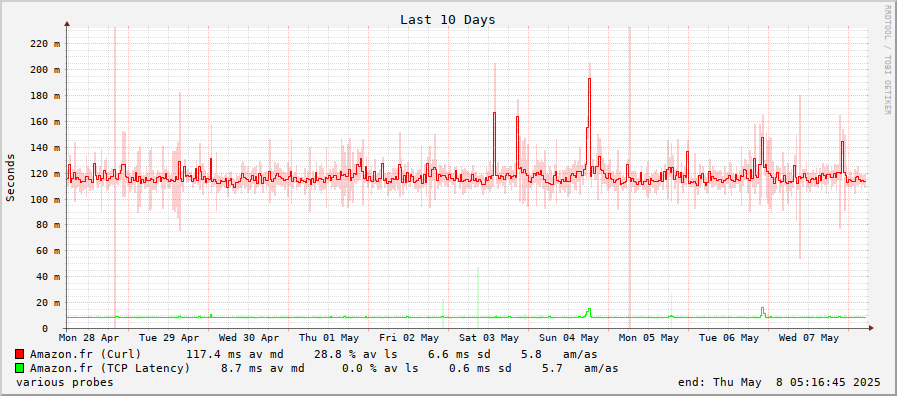Click the 'Tue 29 Apr' x-axis label
The image size is (897, 396).
pos(169,338)
